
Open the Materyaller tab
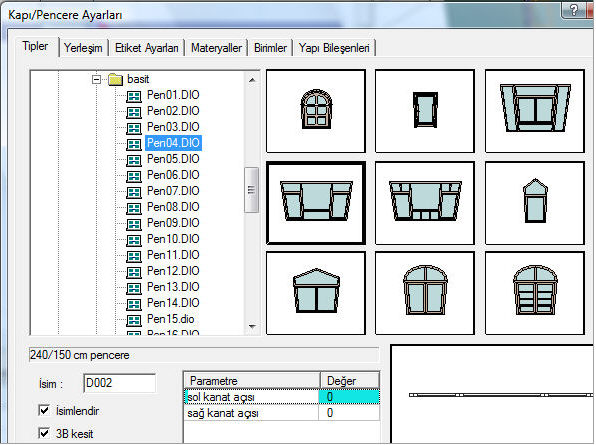(216, 48)
